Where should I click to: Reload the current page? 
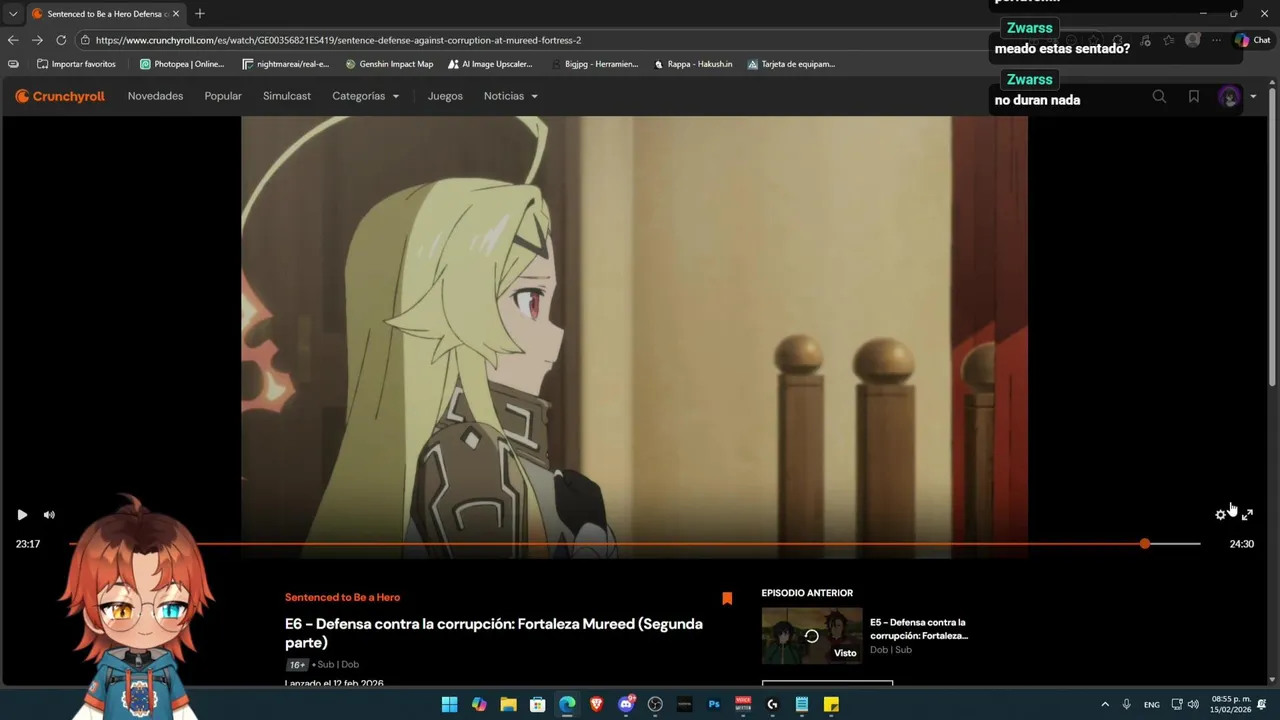(x=61, y=40)
